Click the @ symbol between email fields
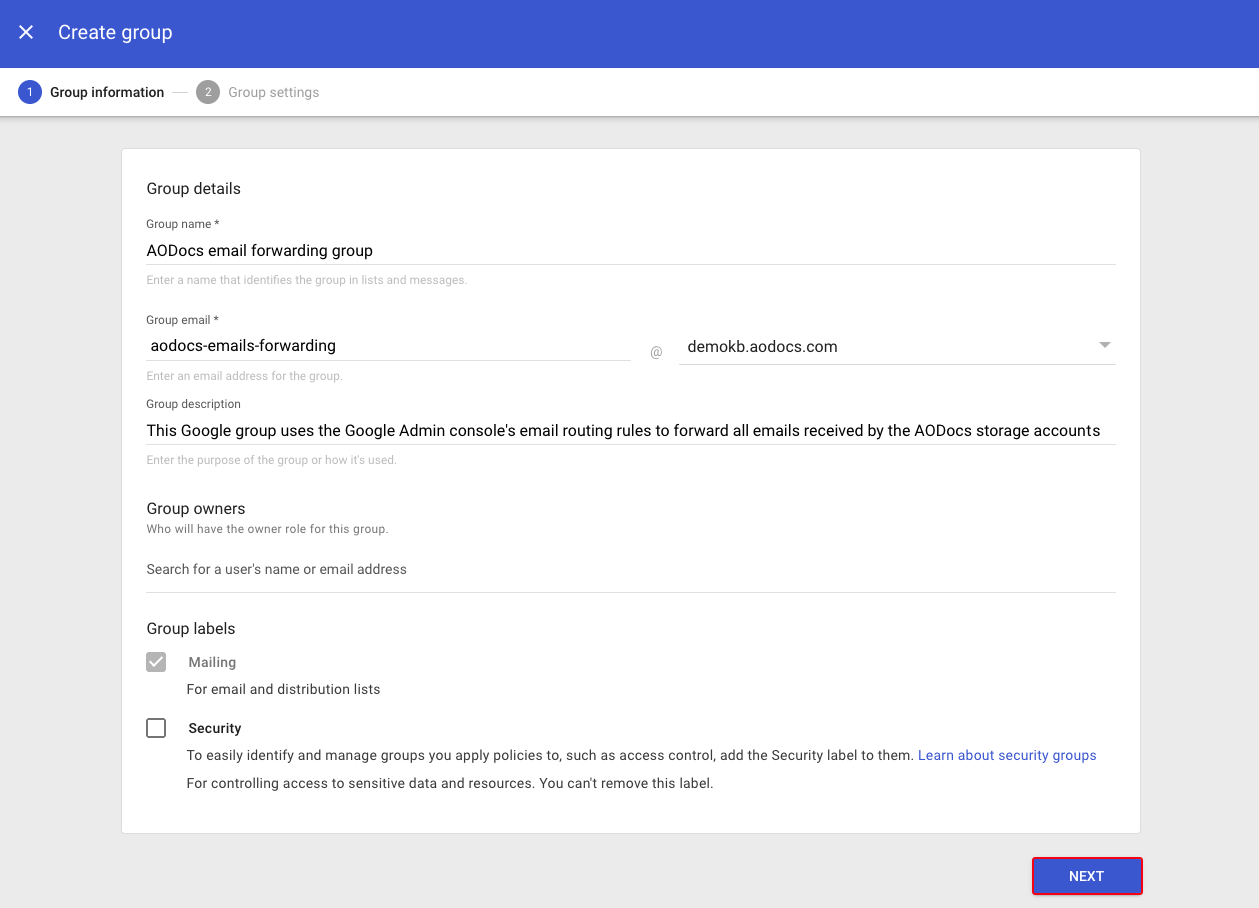 tap(656, 352)
